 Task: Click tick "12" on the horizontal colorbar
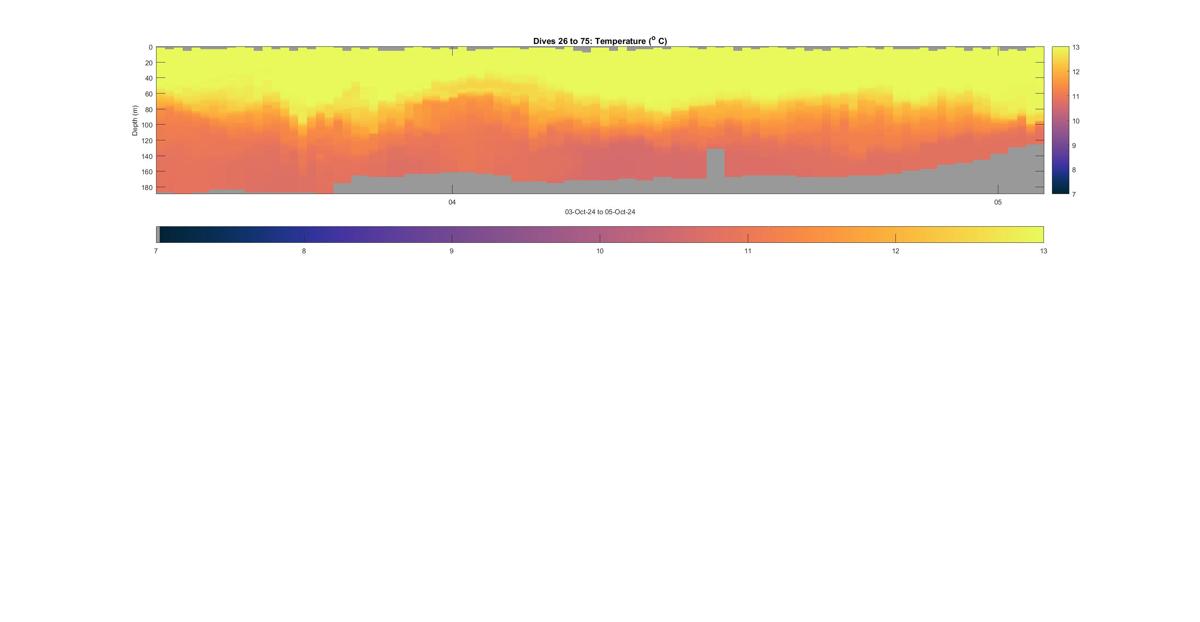pos(896,251)
